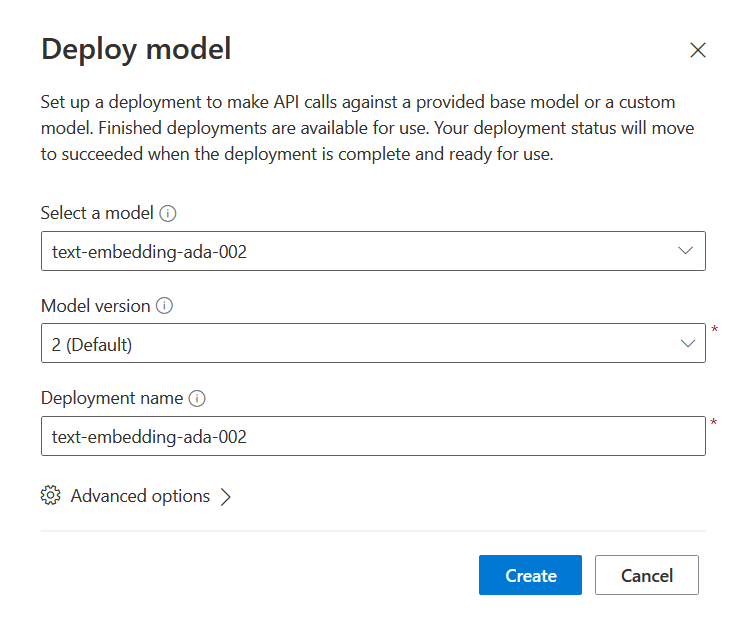This screenshot has height=624, width=745.
Task: Click the chevron arrow in the model selector
Action: 686,251
